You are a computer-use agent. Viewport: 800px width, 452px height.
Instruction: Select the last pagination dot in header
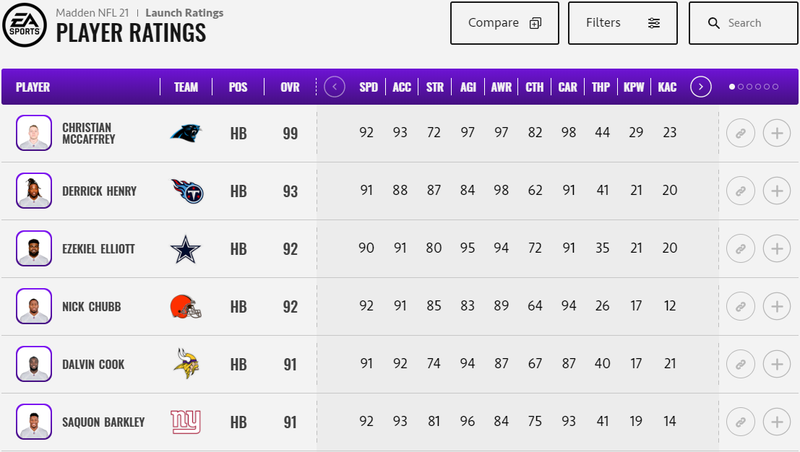click(776, 87)
